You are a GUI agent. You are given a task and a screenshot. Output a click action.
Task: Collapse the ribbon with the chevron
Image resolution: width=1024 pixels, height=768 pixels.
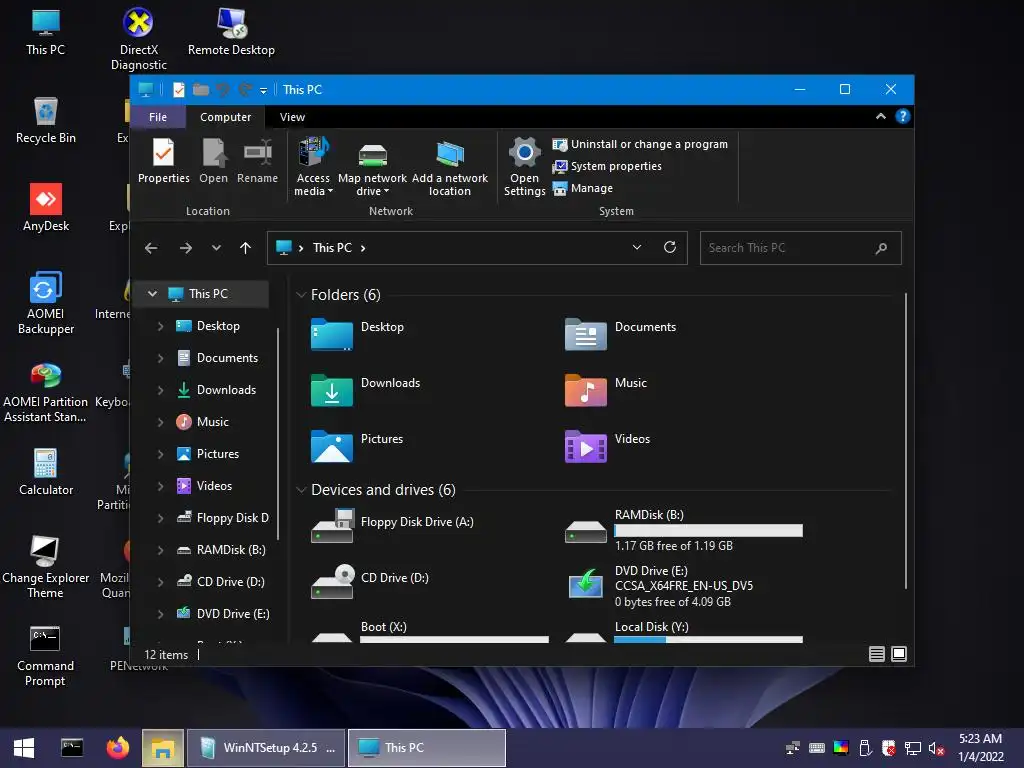click(880, 116)
